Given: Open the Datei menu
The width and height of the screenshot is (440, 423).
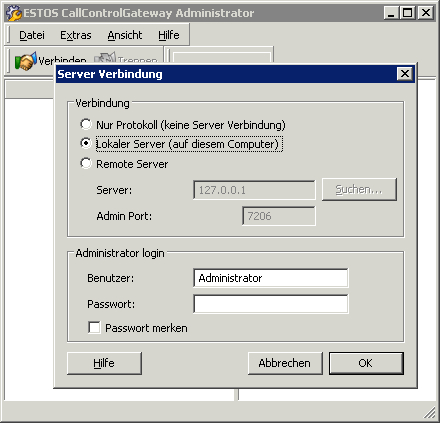Looking at the screenshot, I should 32,35.
